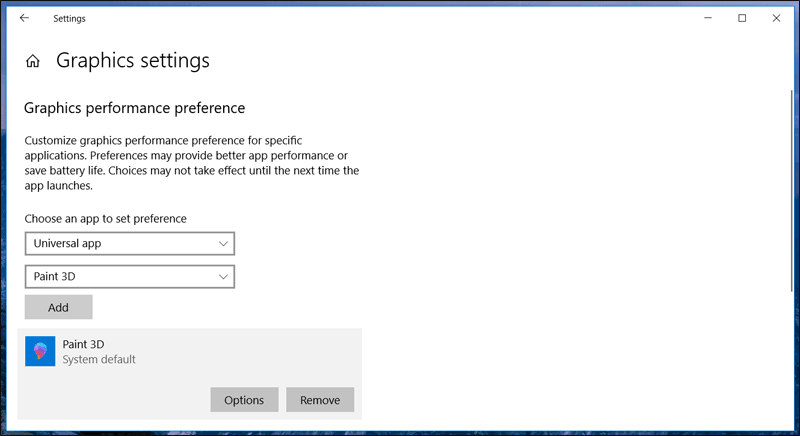Remove Paint 3D from the list

(x=320, y=400)
